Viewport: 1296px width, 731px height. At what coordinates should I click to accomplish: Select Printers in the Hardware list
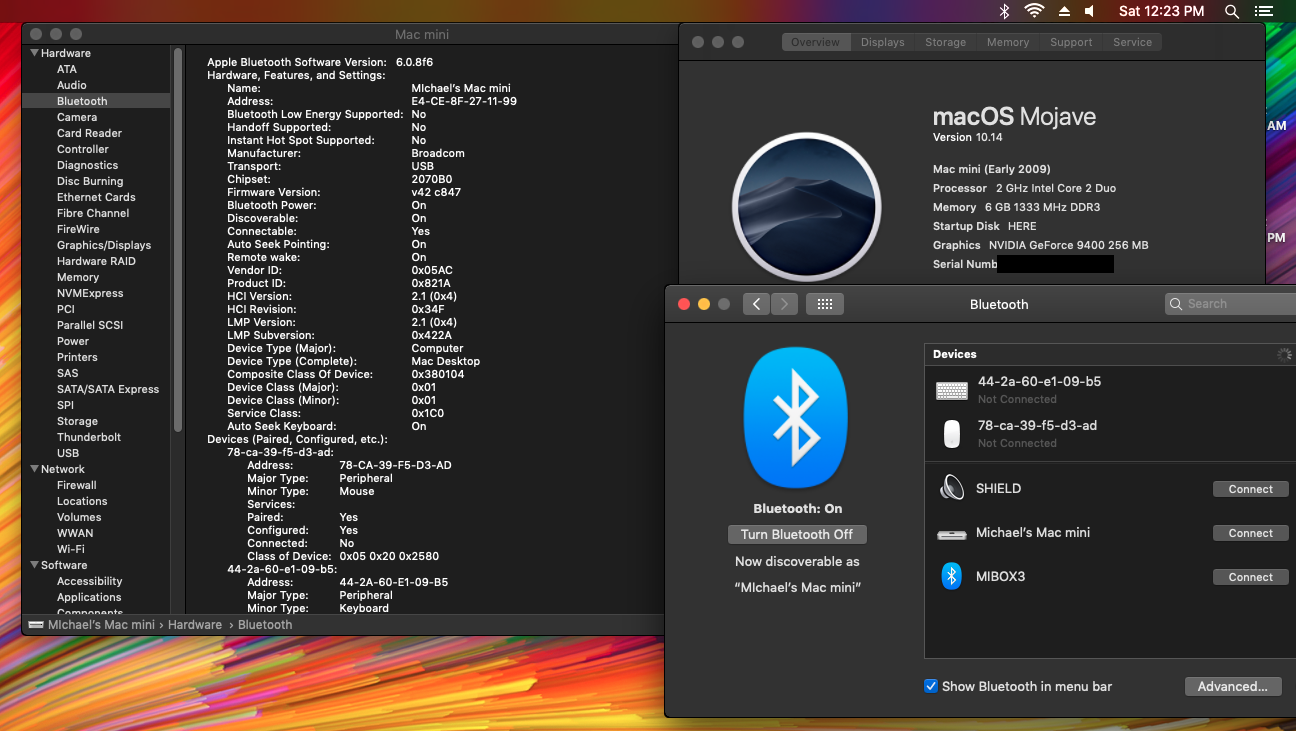(x=77, y=357)
